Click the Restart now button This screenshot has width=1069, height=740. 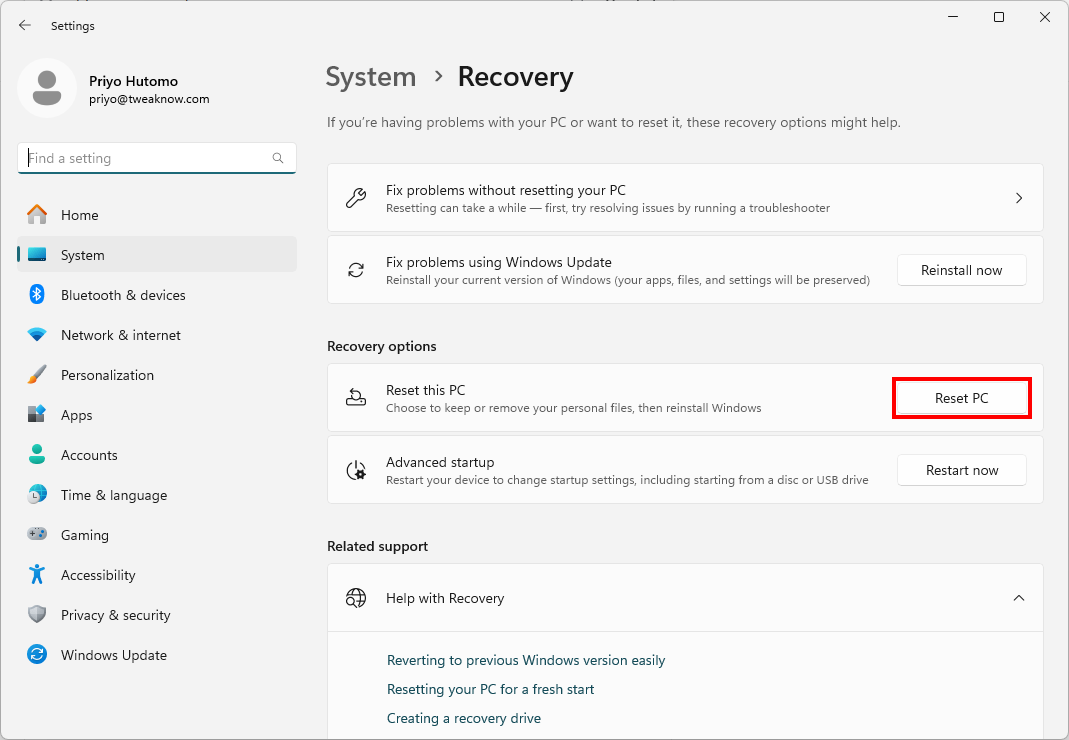[x=961, y=470]
